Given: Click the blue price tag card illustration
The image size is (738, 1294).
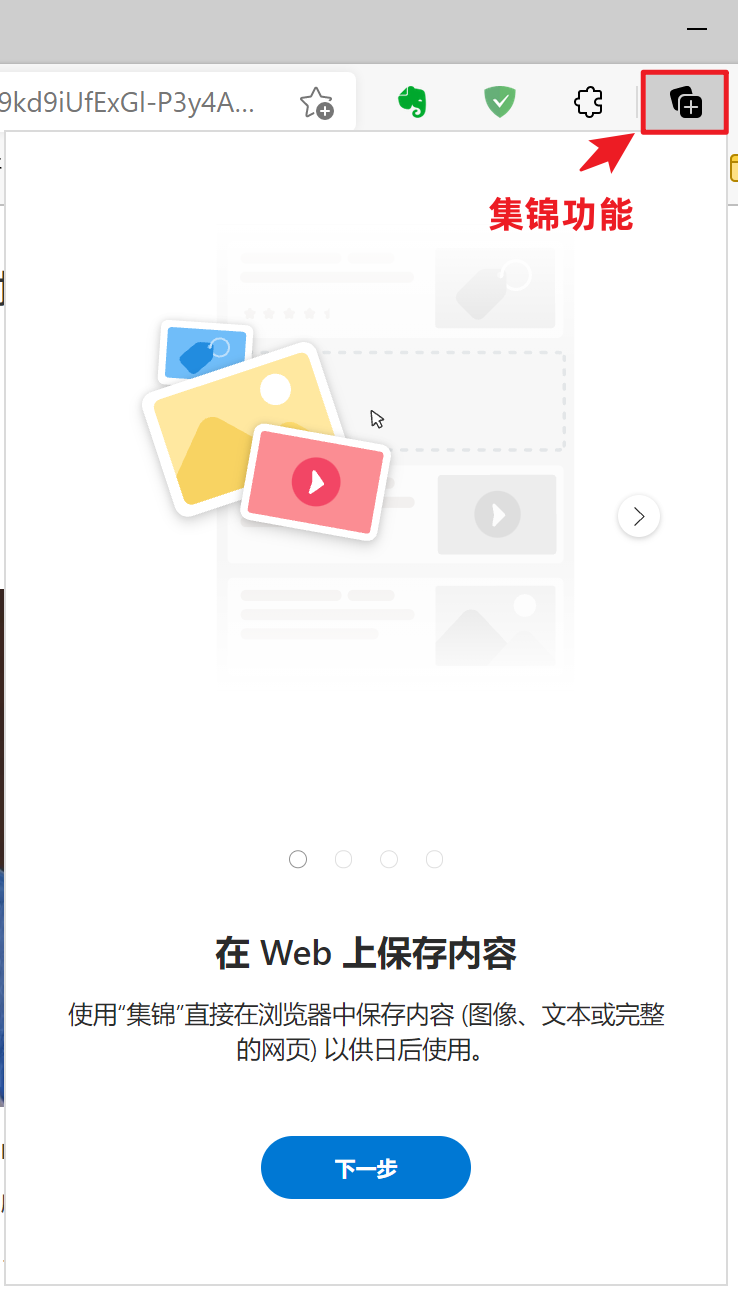Looking at the screenshot, I should coord(204,352).
